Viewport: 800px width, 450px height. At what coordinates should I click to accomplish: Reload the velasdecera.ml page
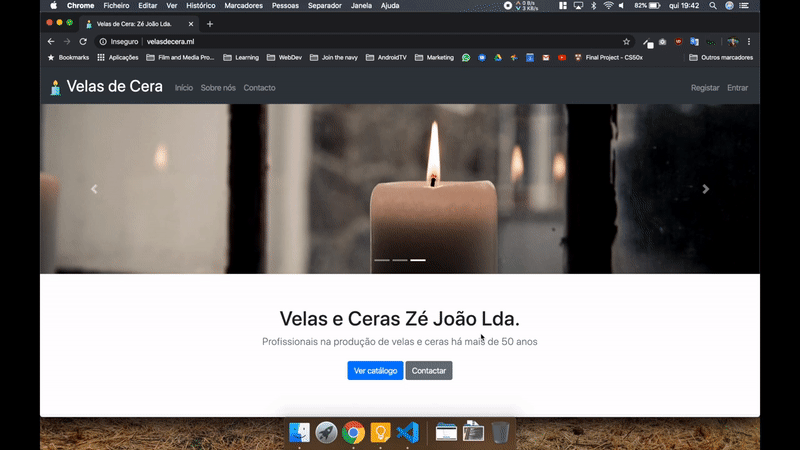tap(83, 42)
